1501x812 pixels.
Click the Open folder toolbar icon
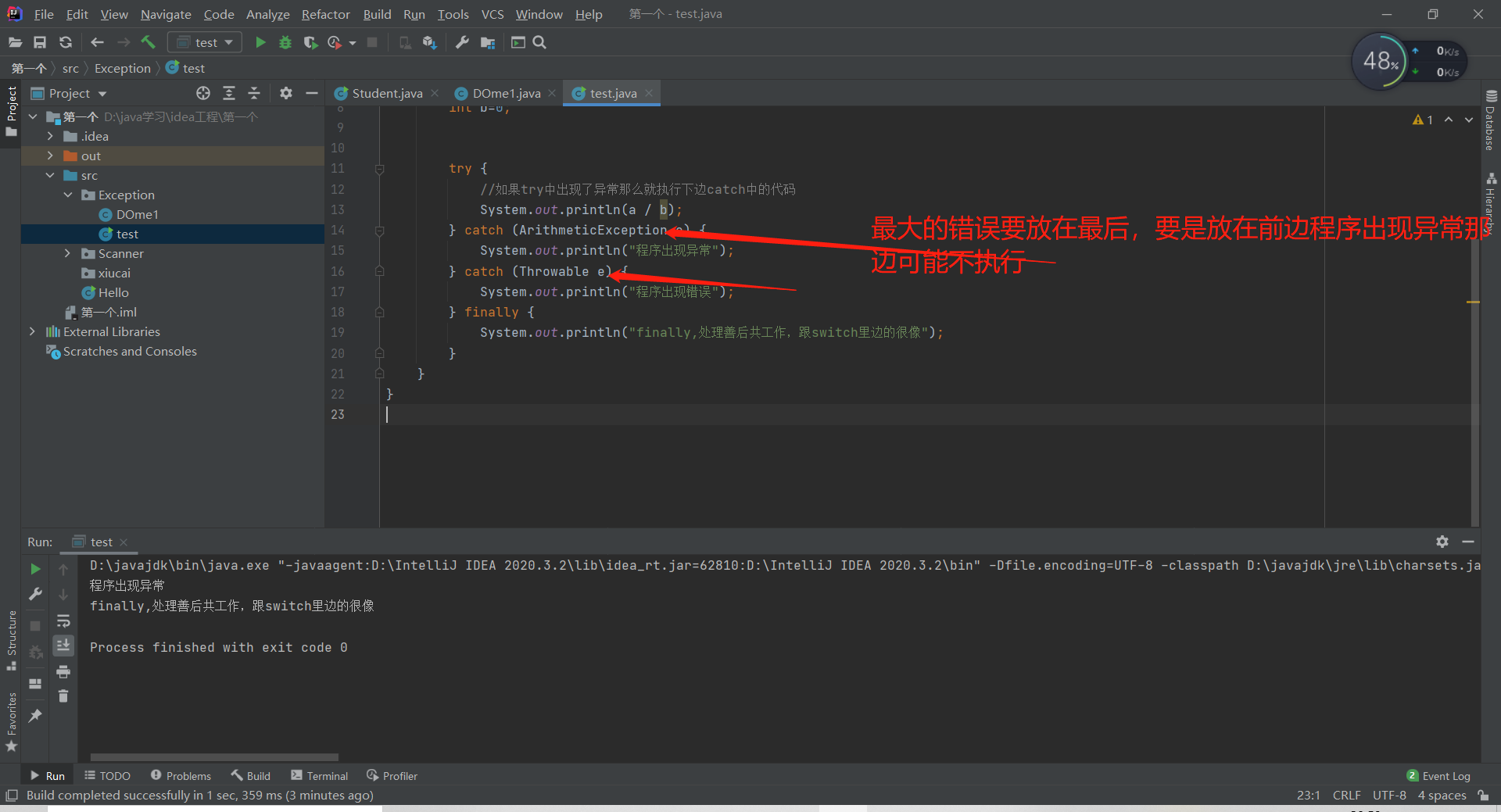tap(15, 42)
